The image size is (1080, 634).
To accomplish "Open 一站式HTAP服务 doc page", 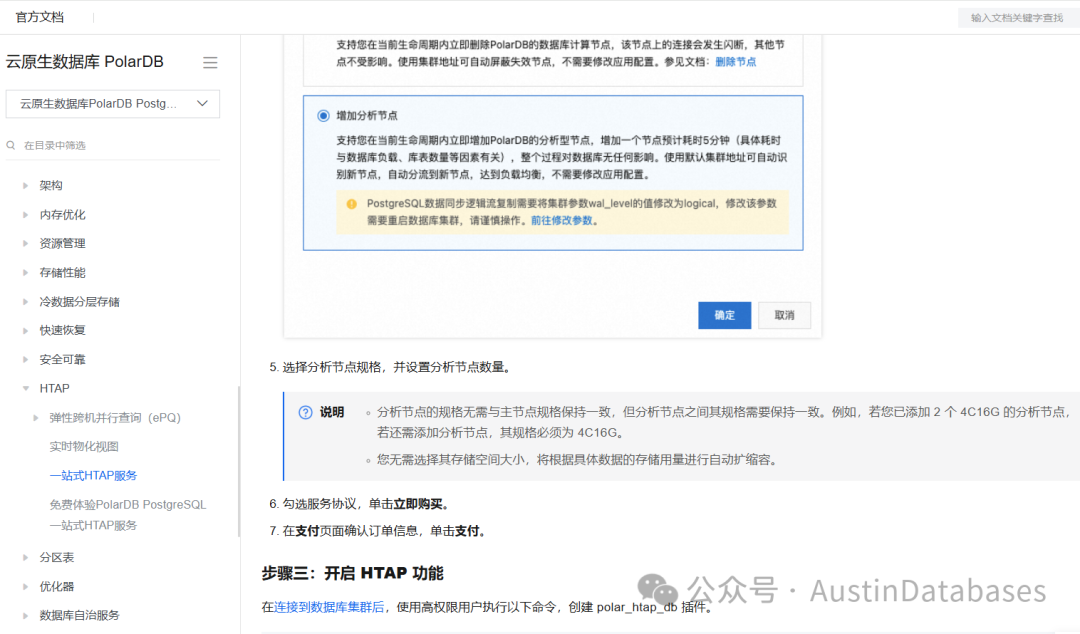I will point(94,476).
